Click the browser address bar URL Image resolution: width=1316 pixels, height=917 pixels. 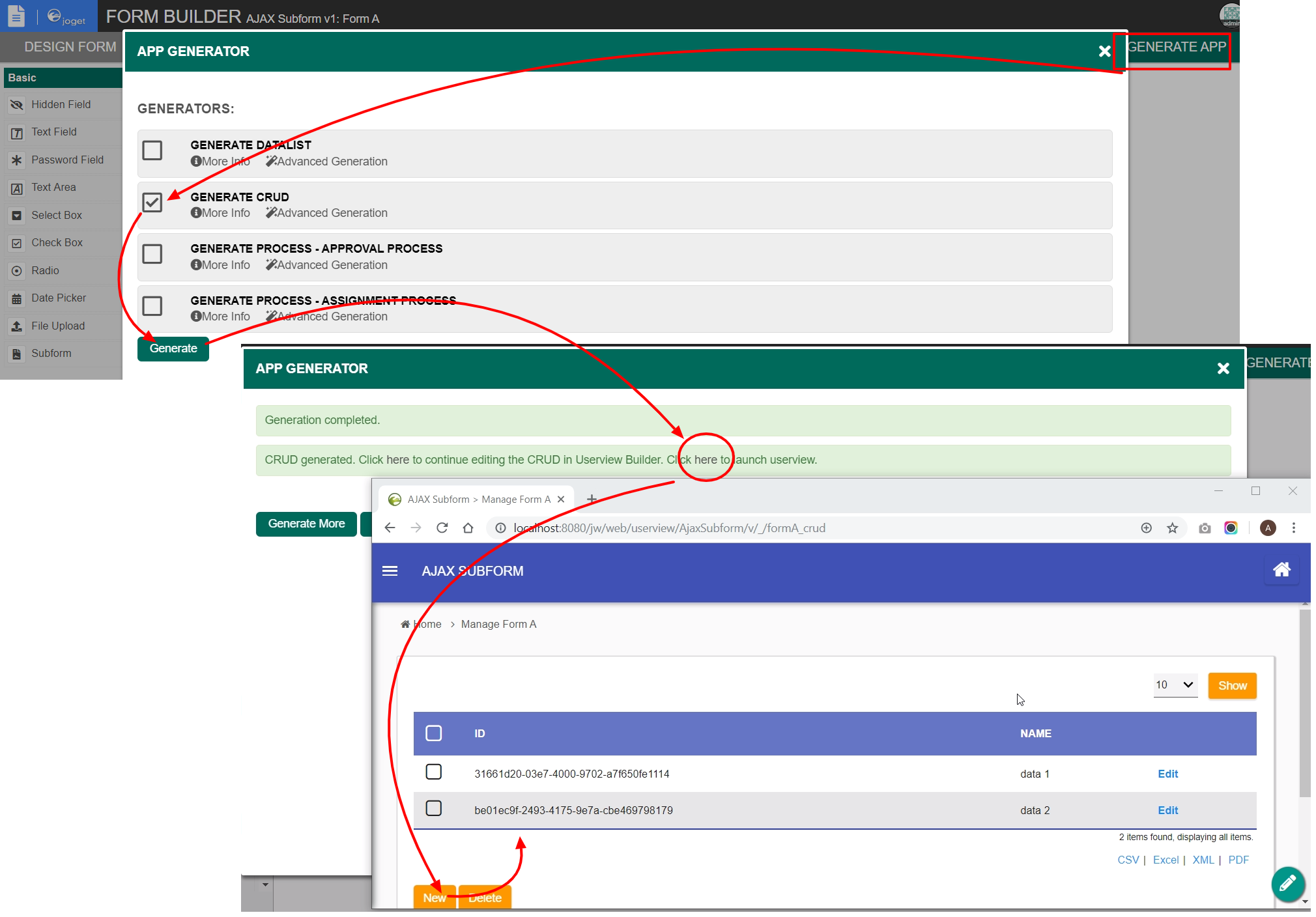(669, 528)
